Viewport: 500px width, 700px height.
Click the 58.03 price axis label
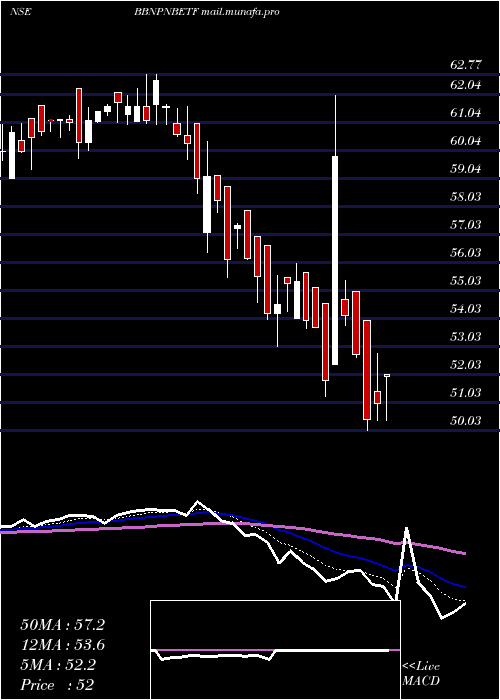pyautogui.click(x=466, y=196)
